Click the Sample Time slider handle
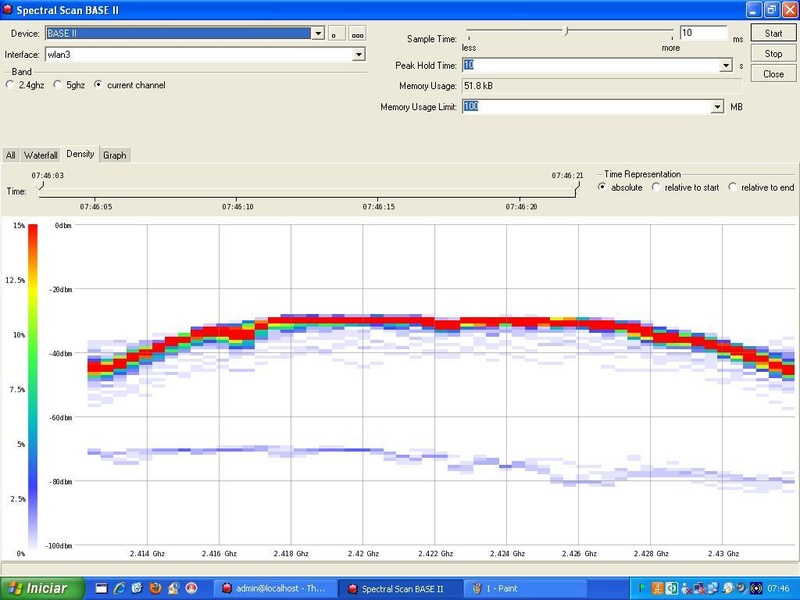The height and width of the screenshot is (600, 800). click(x=566, y=31)
